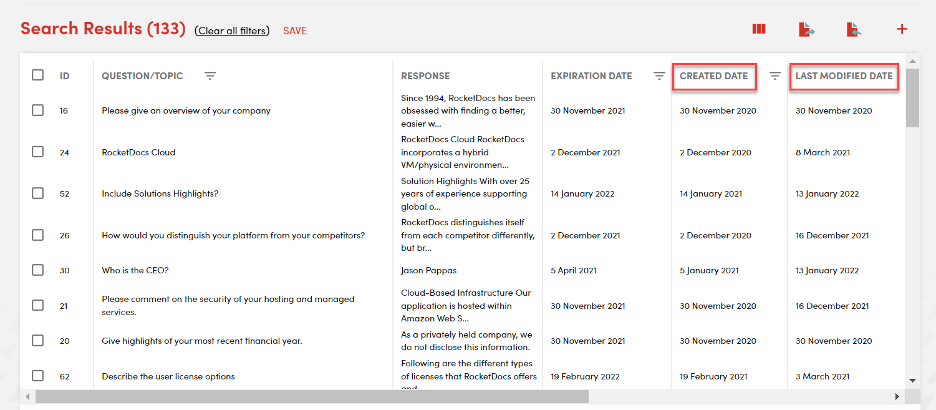This screenshot has width=936, height=410.
Task: Click 'Include Solutions Highlights?' question
Action: pos(160,193)
